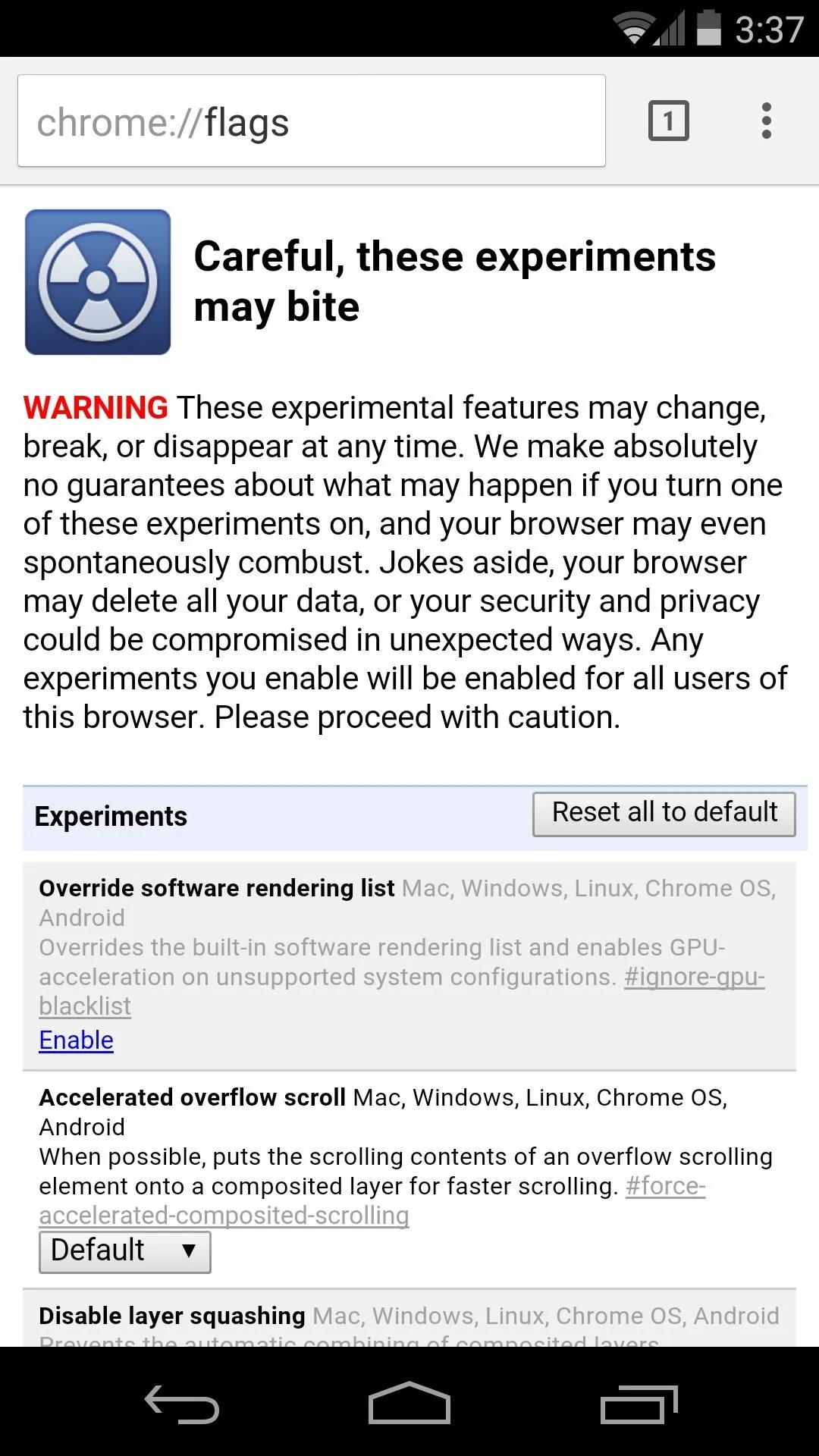This screenshot has height=1456, width=819.
Task: Click the Reset all to default button
Action: click(x=664, y=814)
